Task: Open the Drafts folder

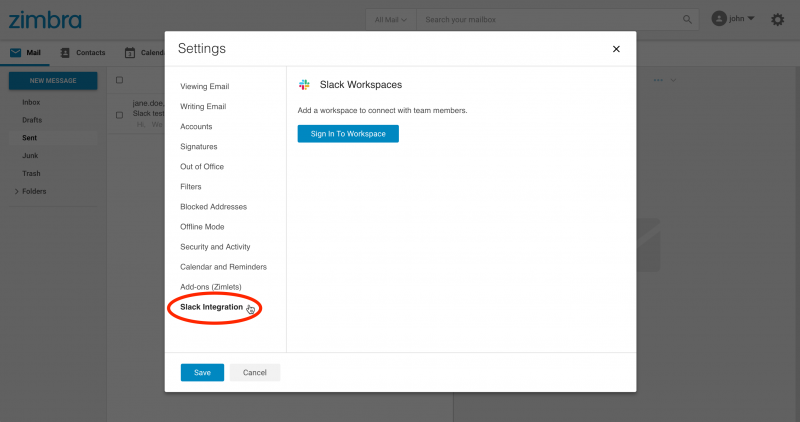Action: [x=32, y=120]
